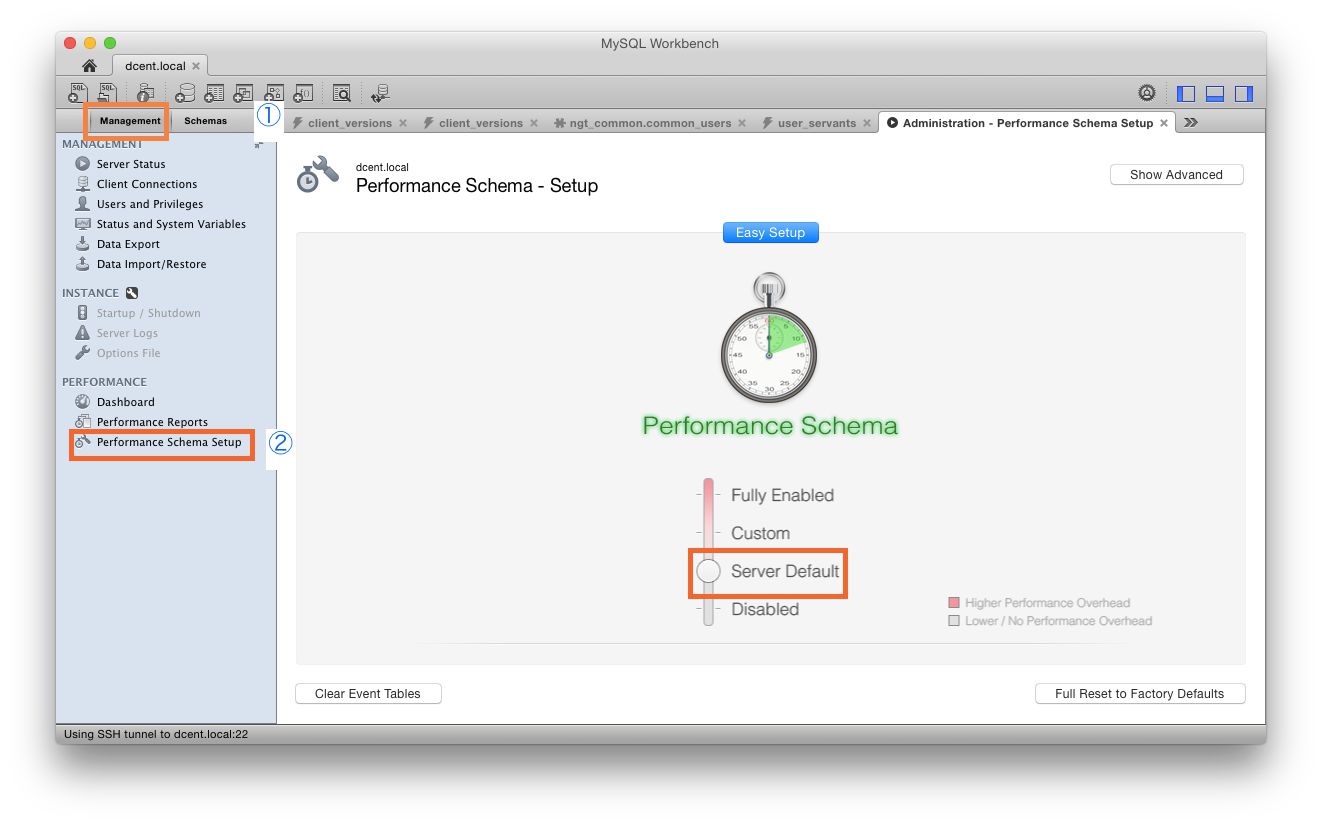Click Full Reset to Factory Defaults
Viewport: 1322px width, 824px height.
click(1139, 693)
